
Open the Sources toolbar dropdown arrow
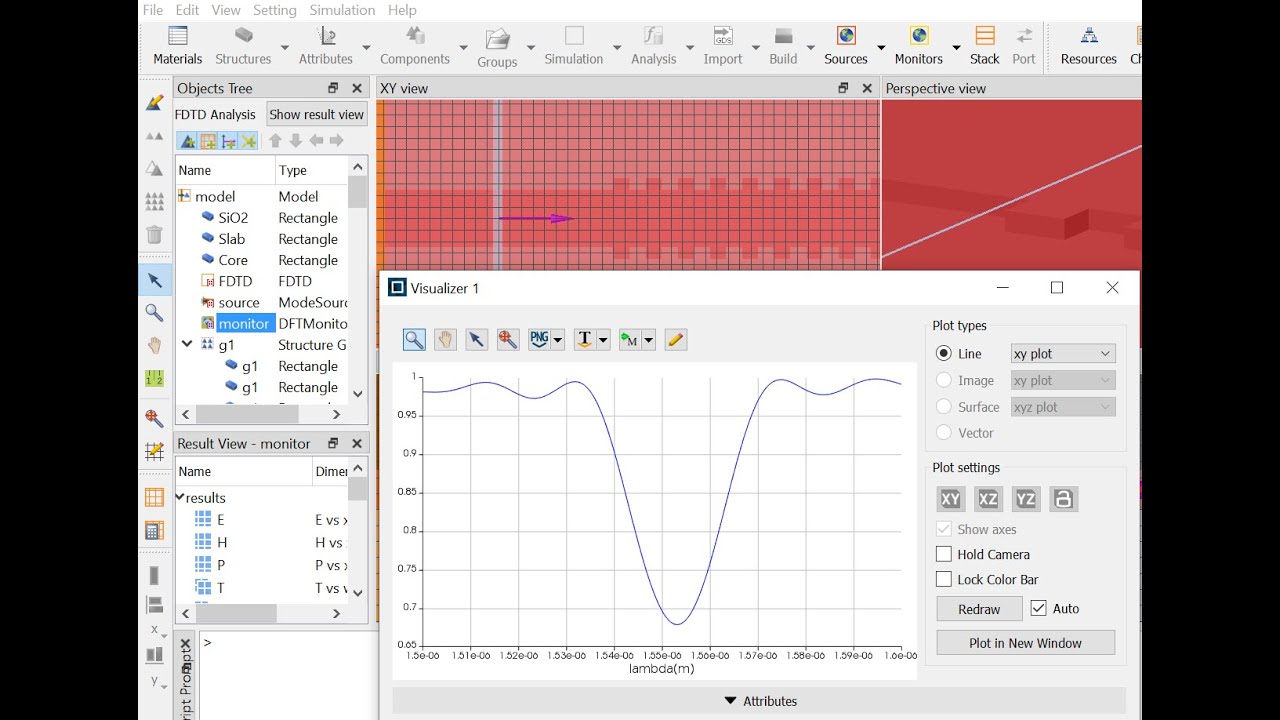881,47
